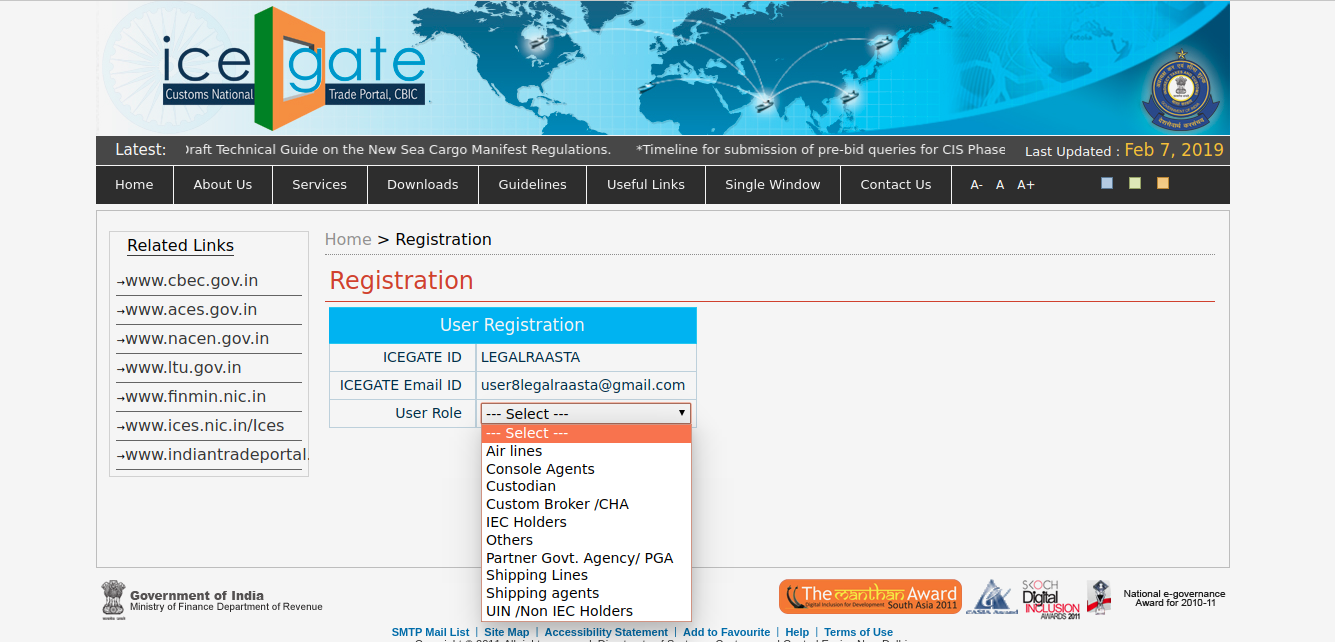Viewport: 1335px width, 642px height.
Task: Click the Manthan Award South Asia badge
Action: [870, 597]
